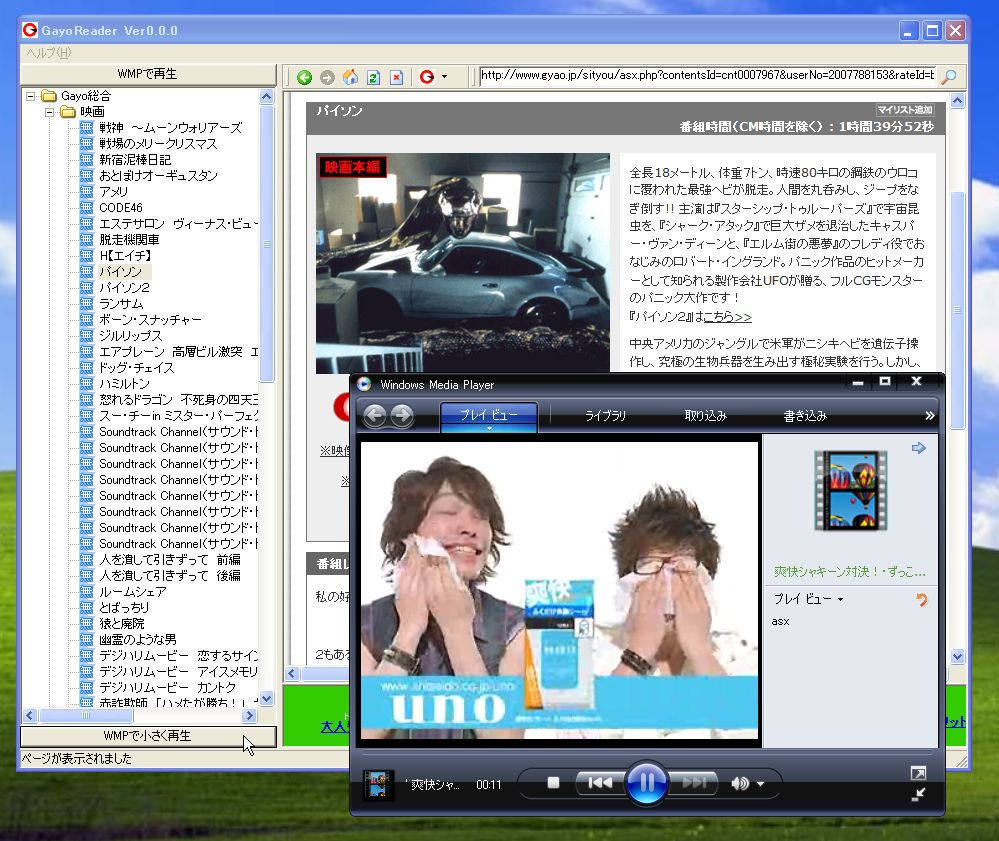Click the blue arrow icon above album art
Screen dimensions: 999x841
pos(918,448)
